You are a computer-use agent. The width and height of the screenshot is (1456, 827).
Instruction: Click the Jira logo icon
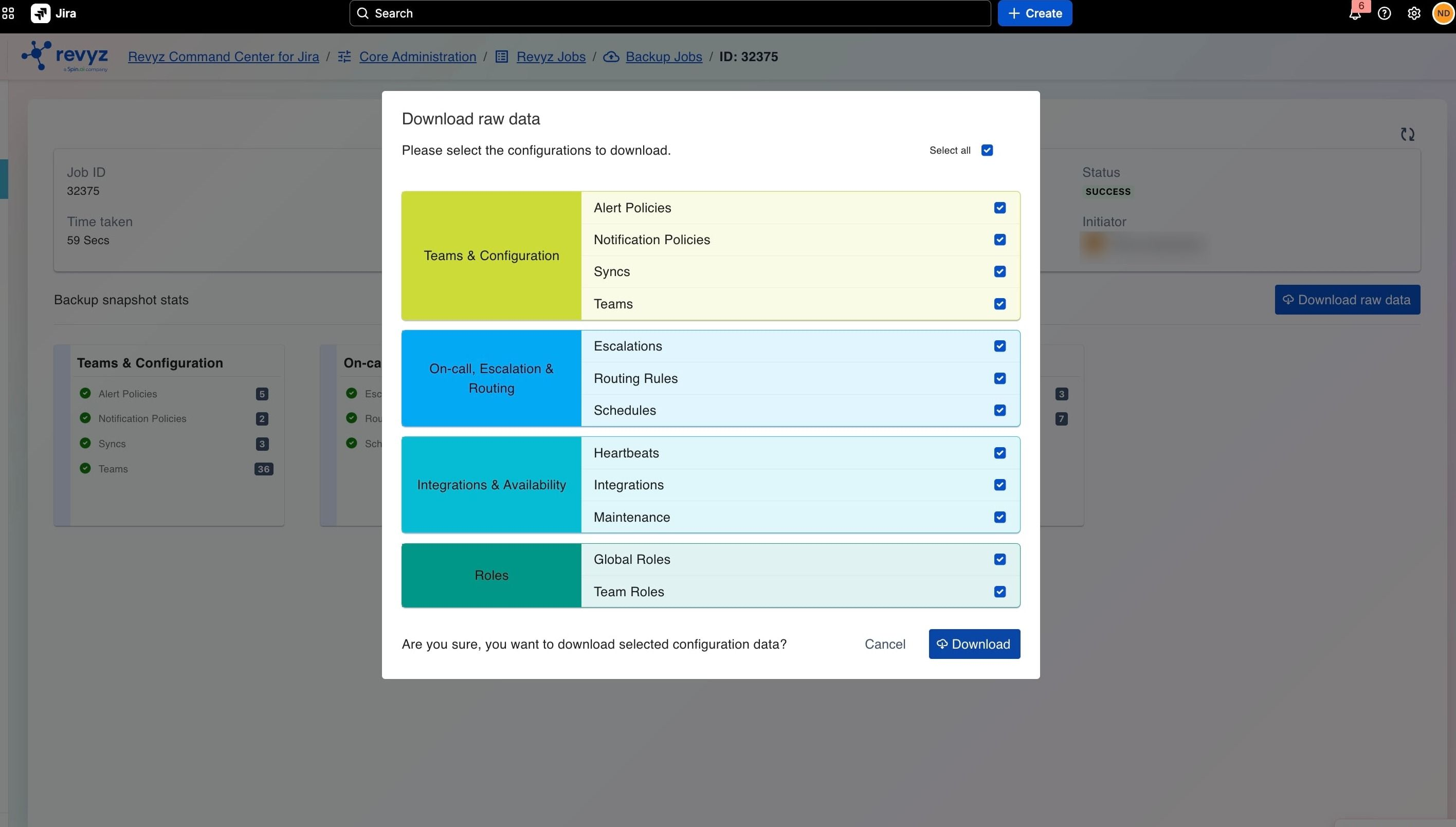point(40,13)
